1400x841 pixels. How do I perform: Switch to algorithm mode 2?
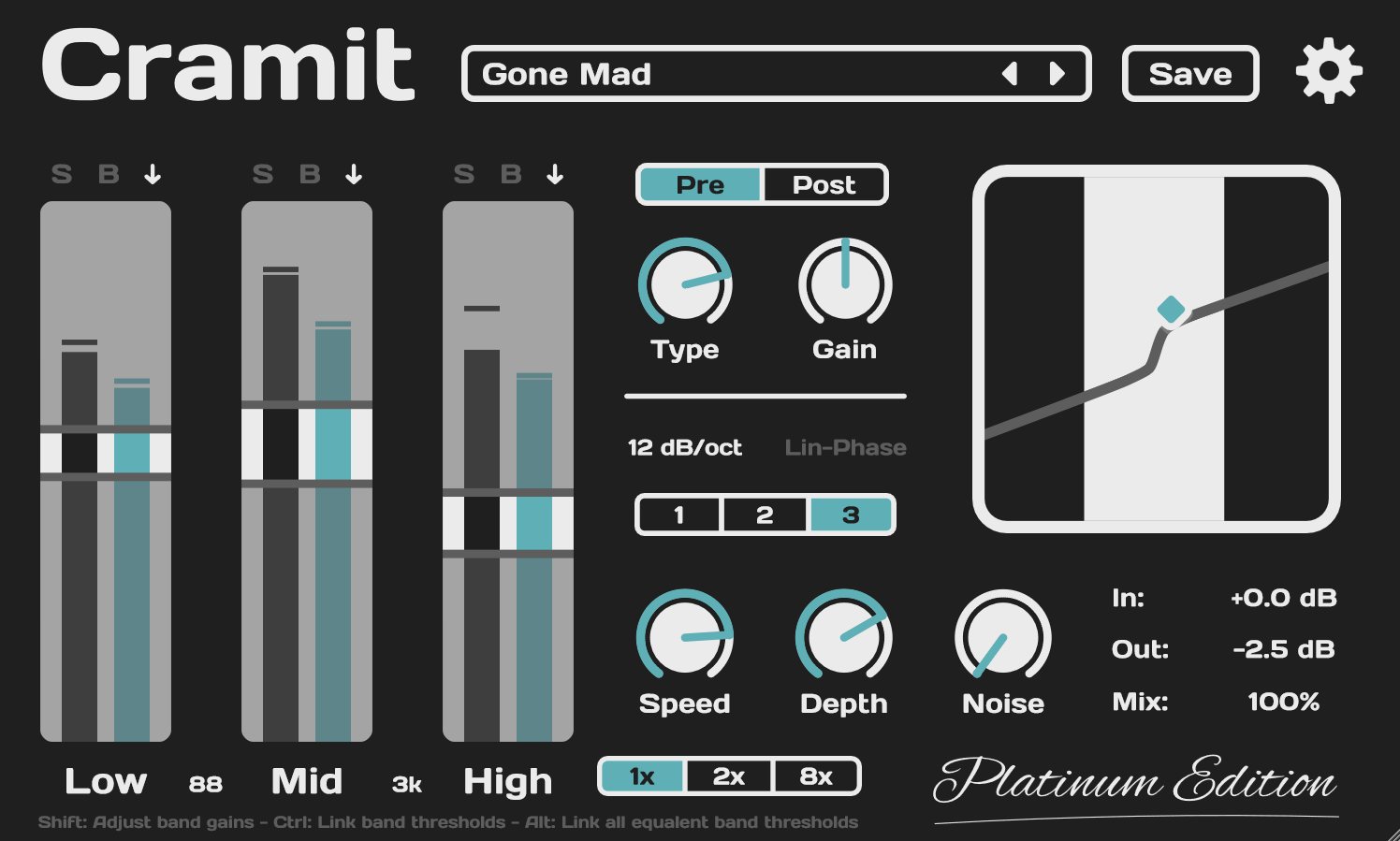click(764, 515)
